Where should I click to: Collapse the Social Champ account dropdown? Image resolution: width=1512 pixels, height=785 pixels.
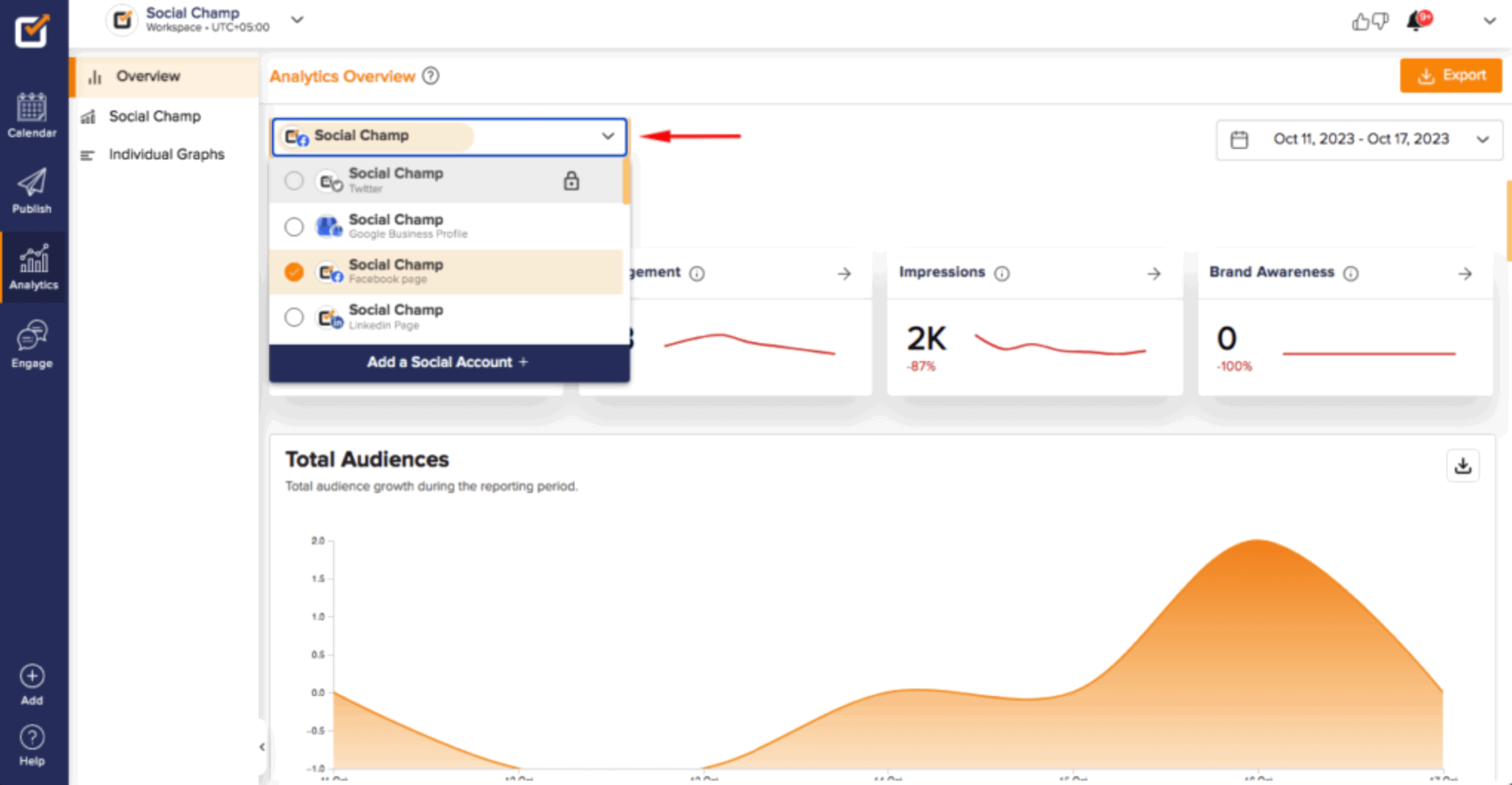pos(607,136)
